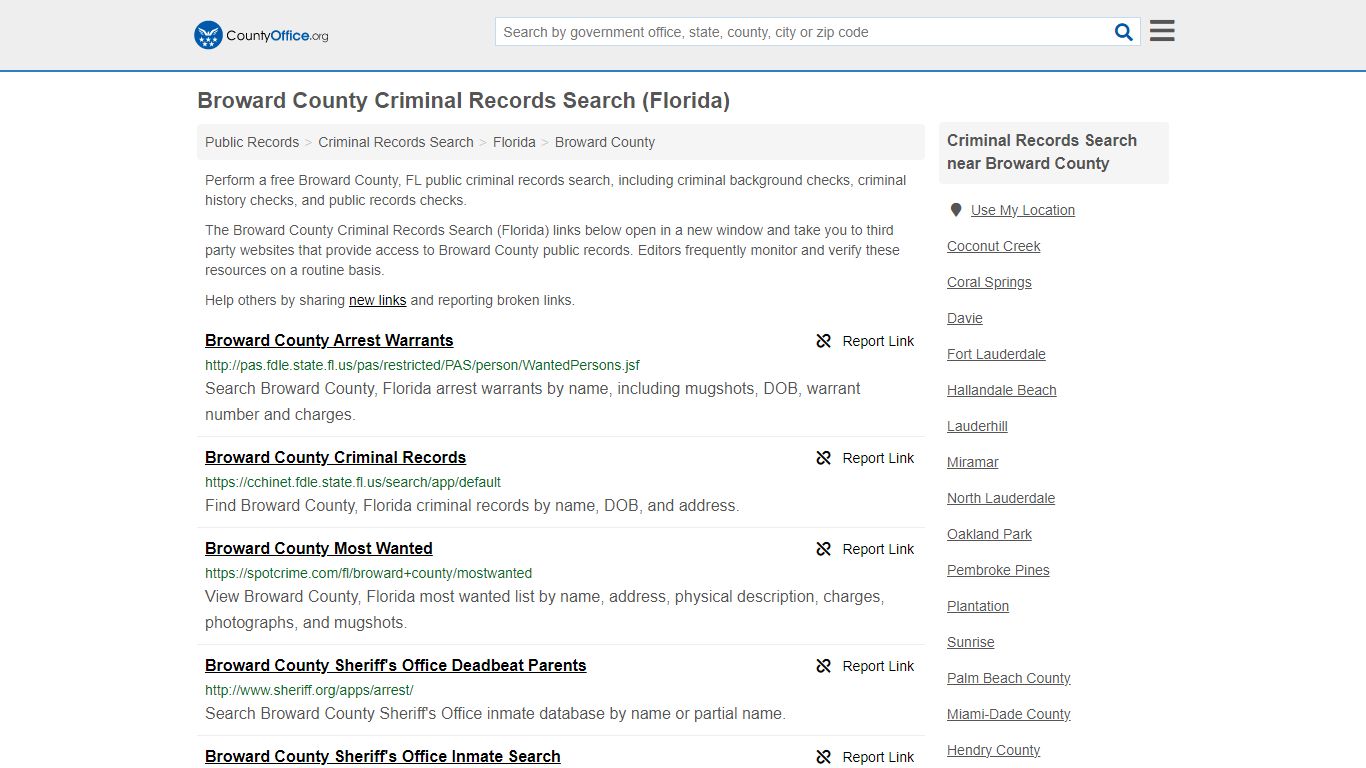Select Plantation in sidebar

[x=978, y=606]
